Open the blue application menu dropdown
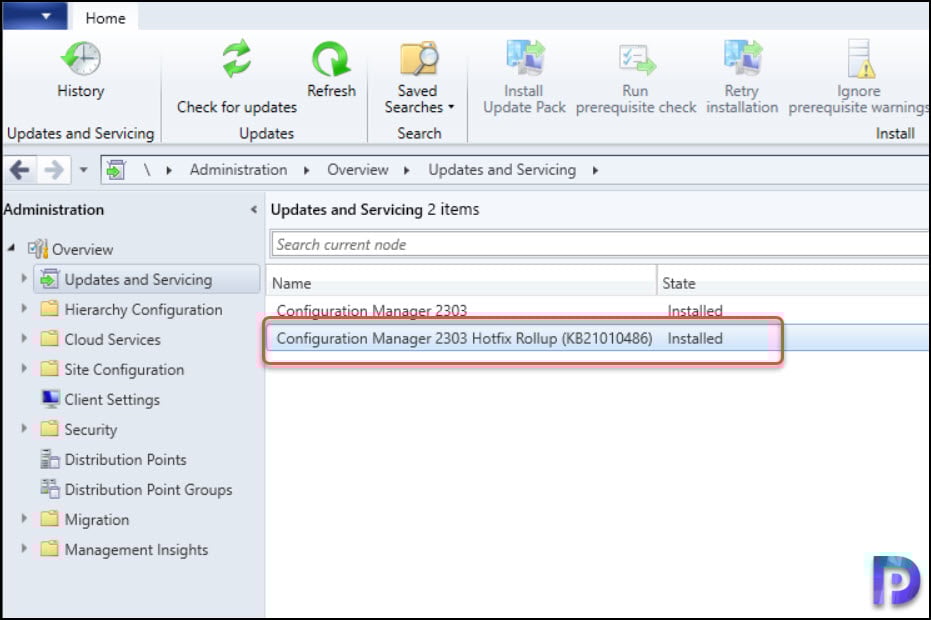The width and height of the screenshot is (931, 620). (36, 16)
